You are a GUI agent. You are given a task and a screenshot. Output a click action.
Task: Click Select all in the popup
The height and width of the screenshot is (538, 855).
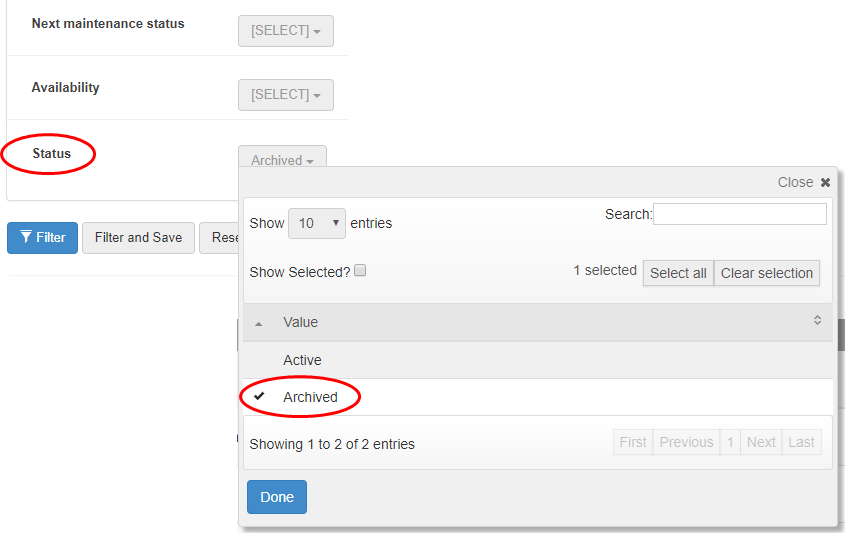click(x=678, y=273)
